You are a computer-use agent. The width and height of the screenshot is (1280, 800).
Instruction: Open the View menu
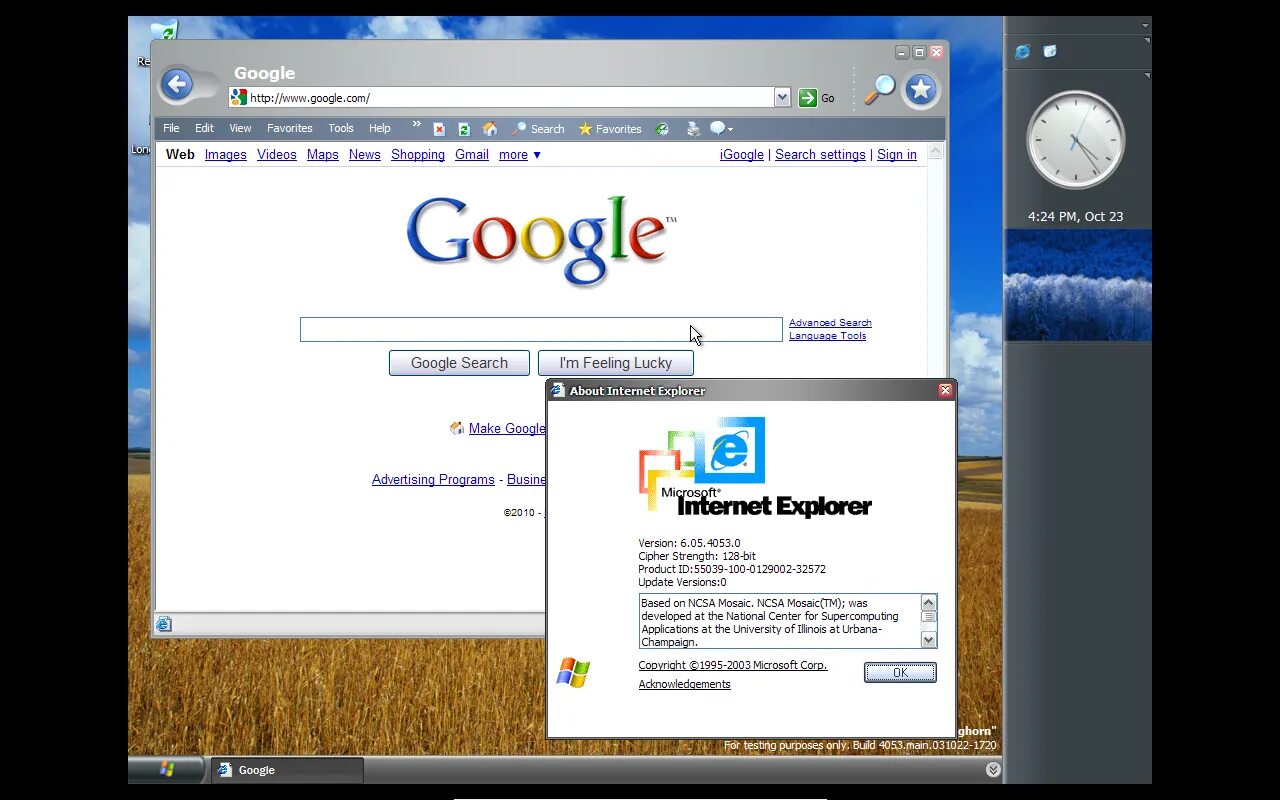(241, 129)
